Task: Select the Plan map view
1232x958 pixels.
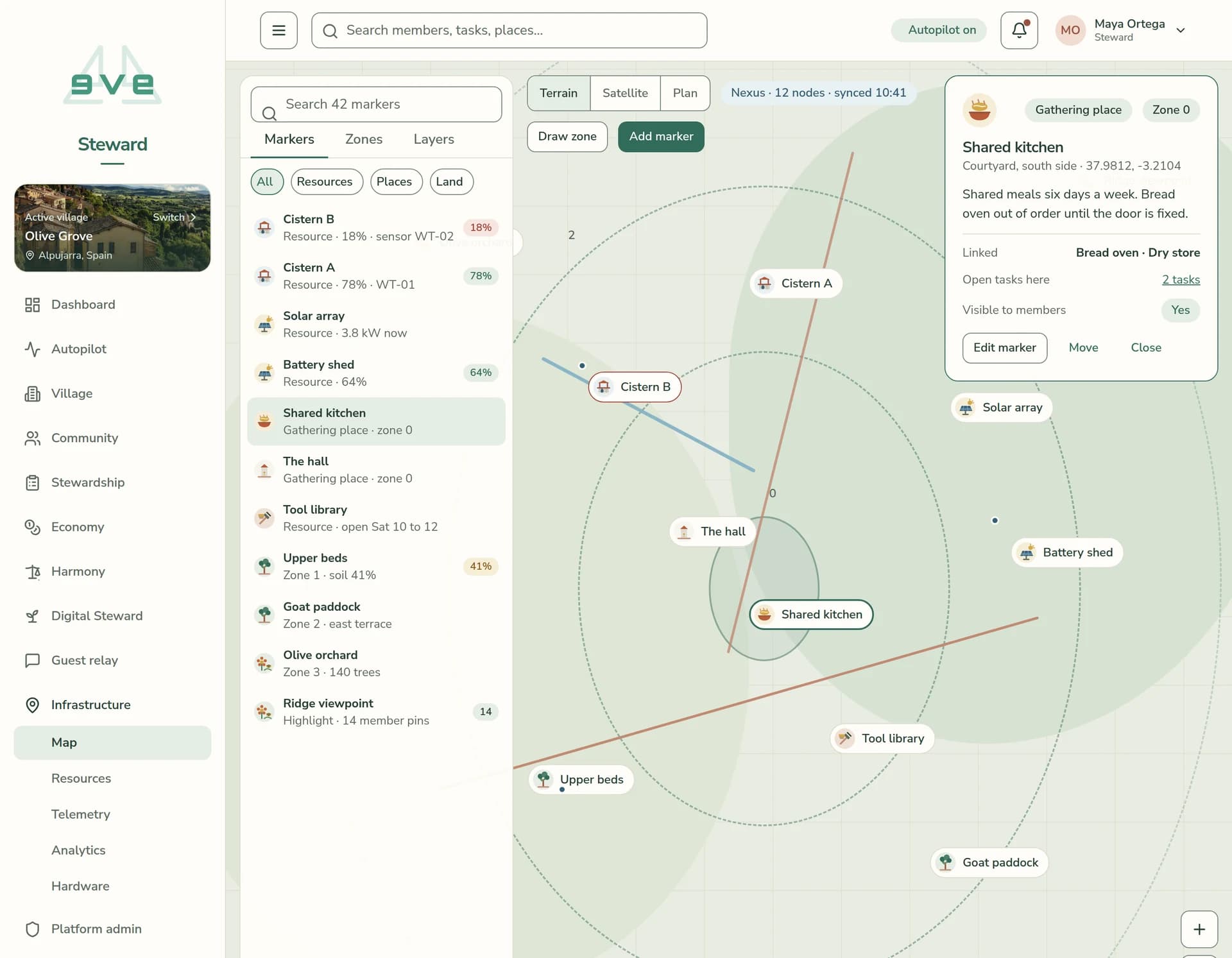Action: (x=685, y=93)
